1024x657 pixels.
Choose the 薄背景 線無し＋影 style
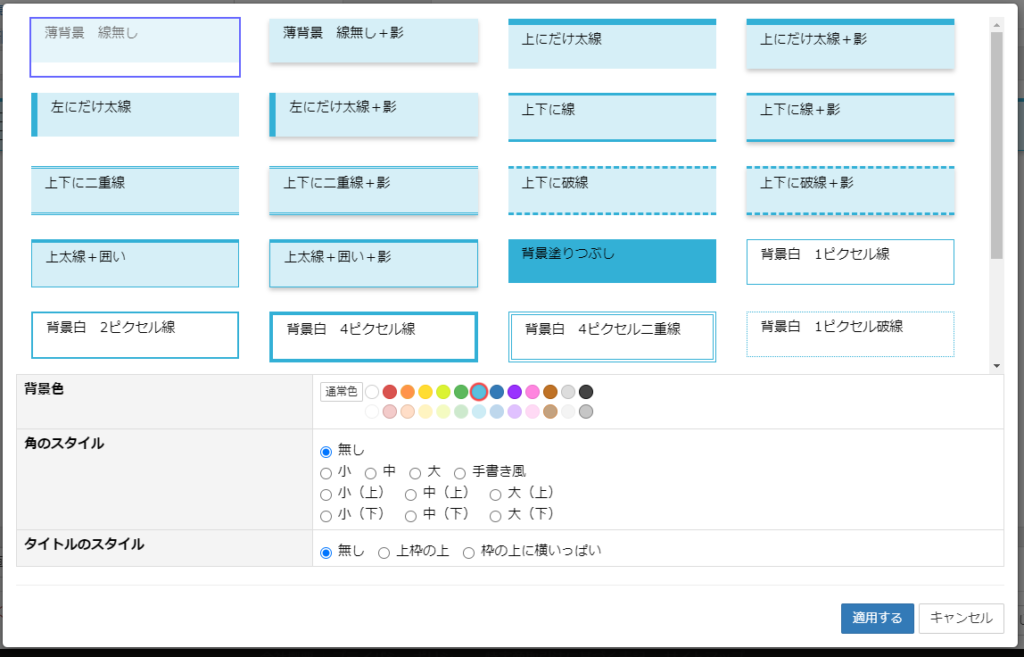tap(373, 41)
